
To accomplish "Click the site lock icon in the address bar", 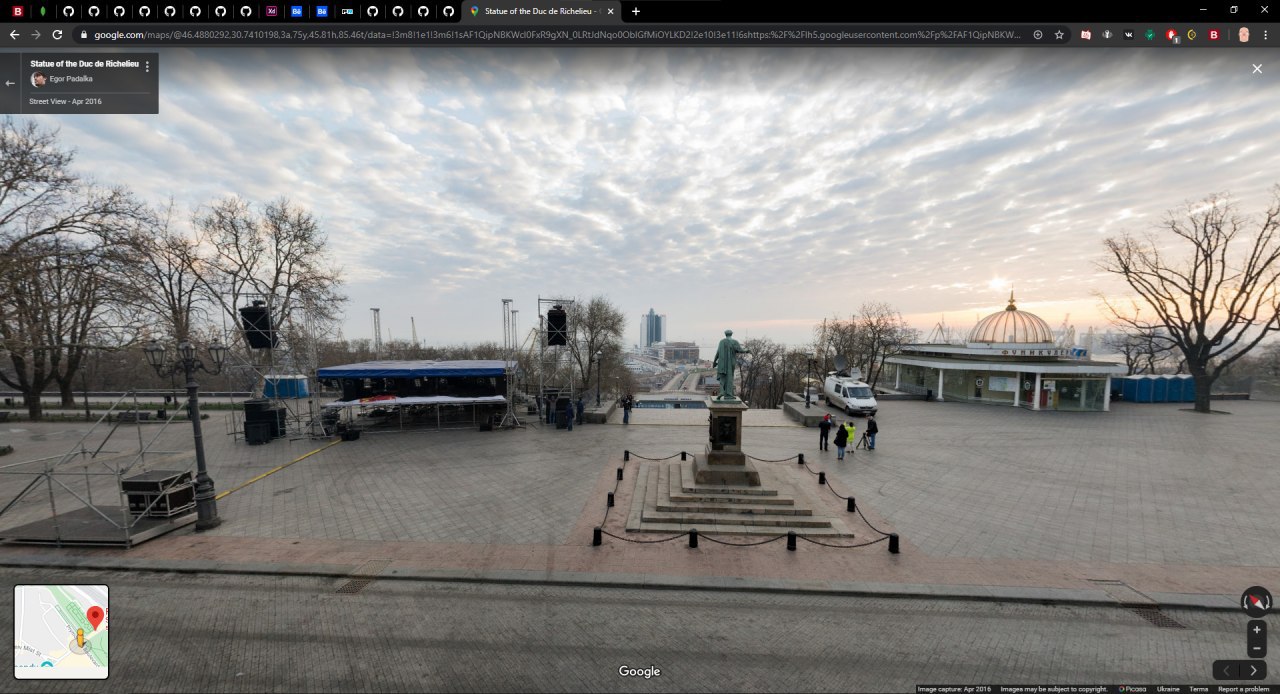I will point(83,34).
